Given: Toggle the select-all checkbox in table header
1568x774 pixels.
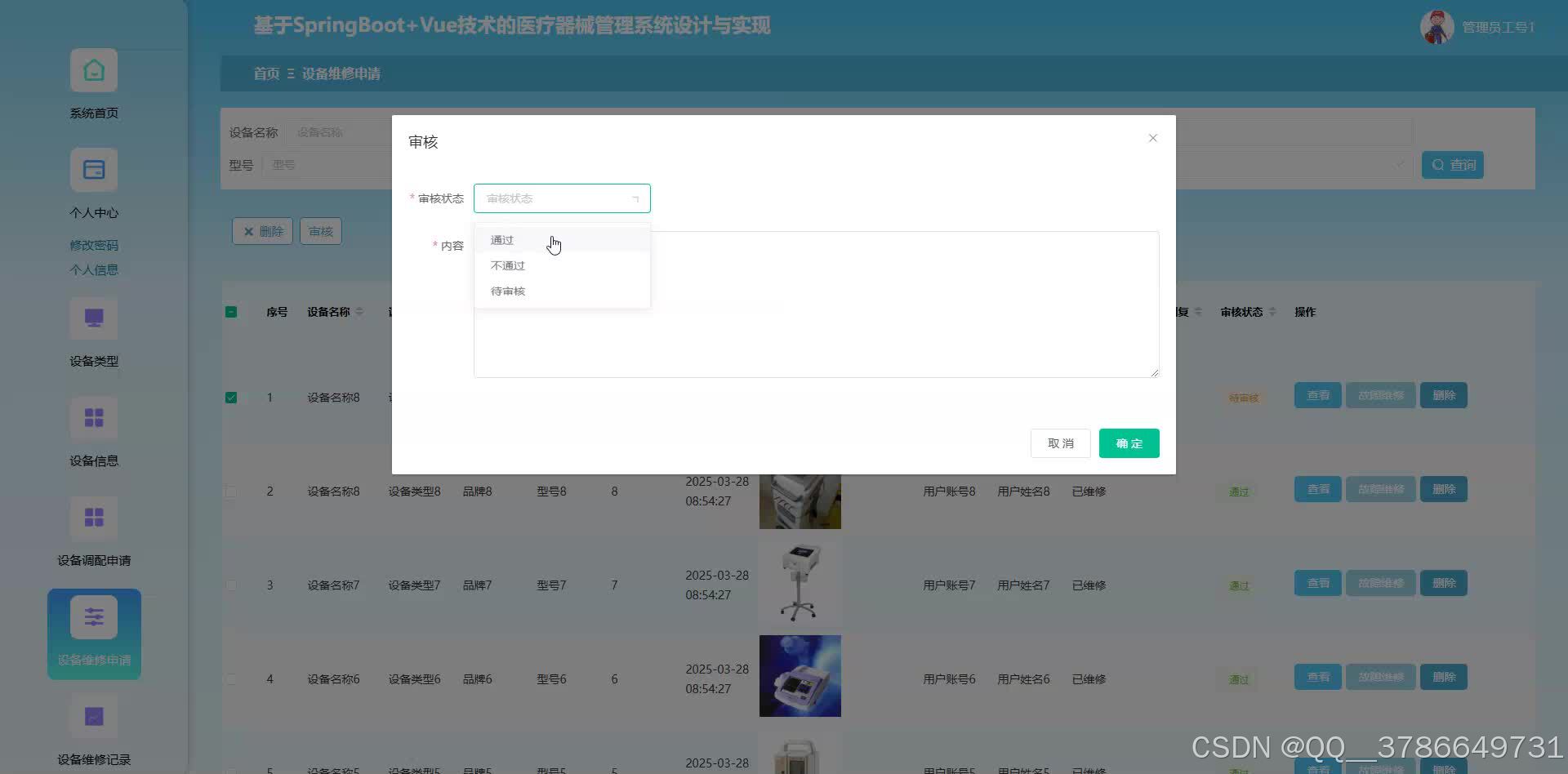Looking at the screenshot, I should tap(230, 311).
